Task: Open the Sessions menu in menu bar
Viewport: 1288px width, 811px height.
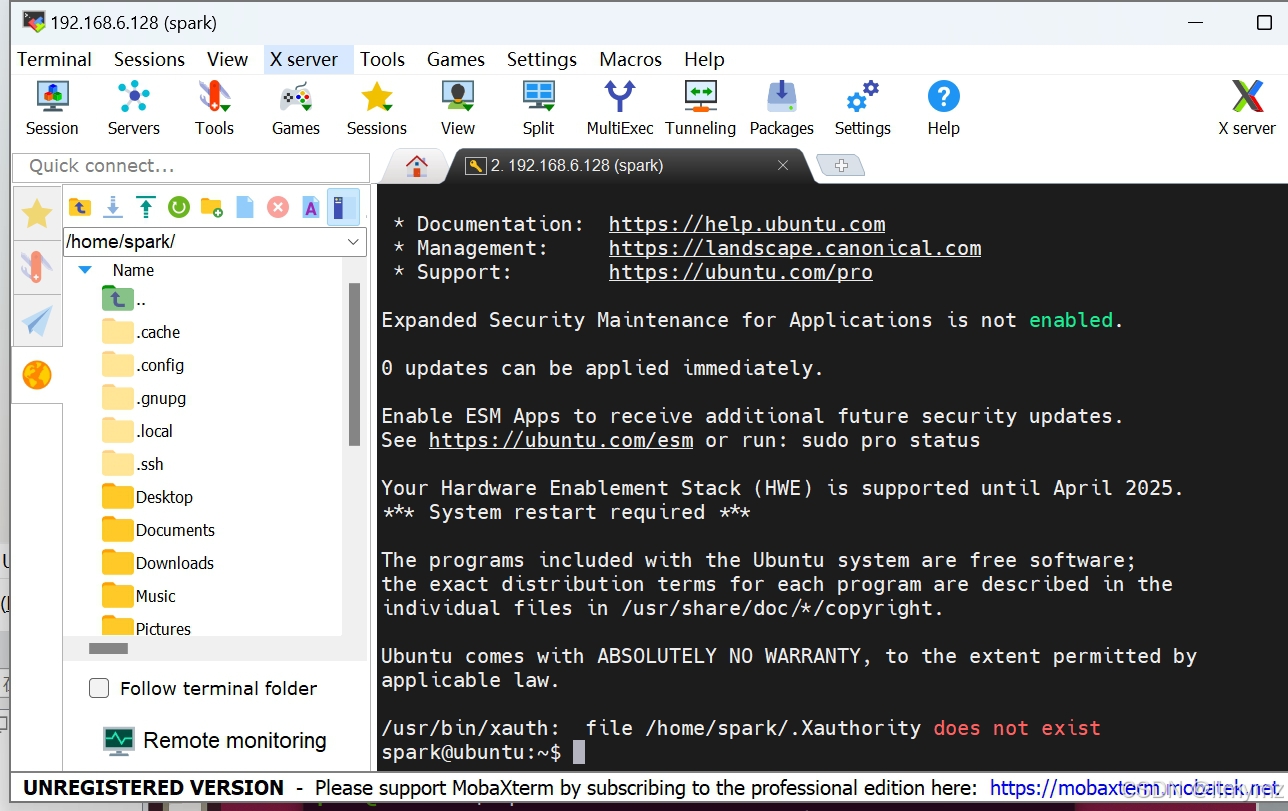Action: click(x=149, y=59)
